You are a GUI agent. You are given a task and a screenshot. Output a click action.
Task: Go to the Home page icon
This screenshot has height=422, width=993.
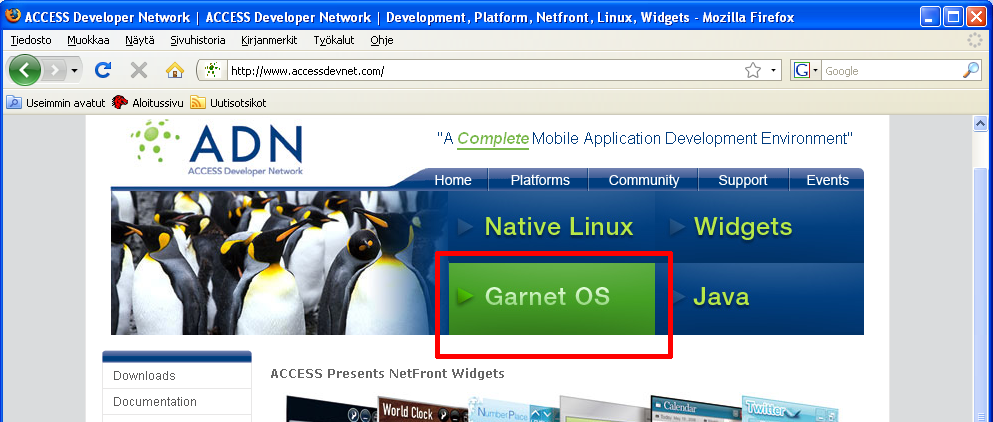tap(175, 70)
